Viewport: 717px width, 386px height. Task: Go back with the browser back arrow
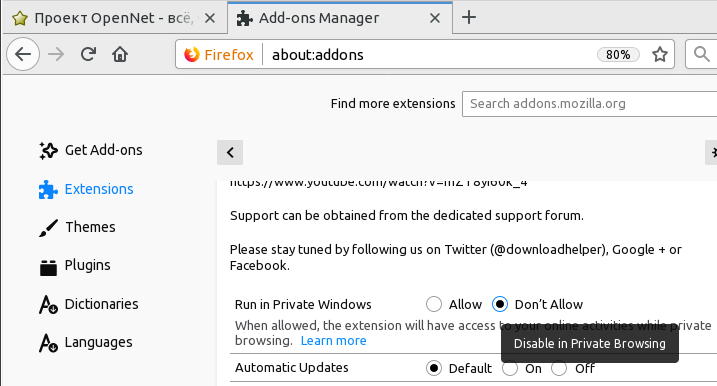point(23,54)
